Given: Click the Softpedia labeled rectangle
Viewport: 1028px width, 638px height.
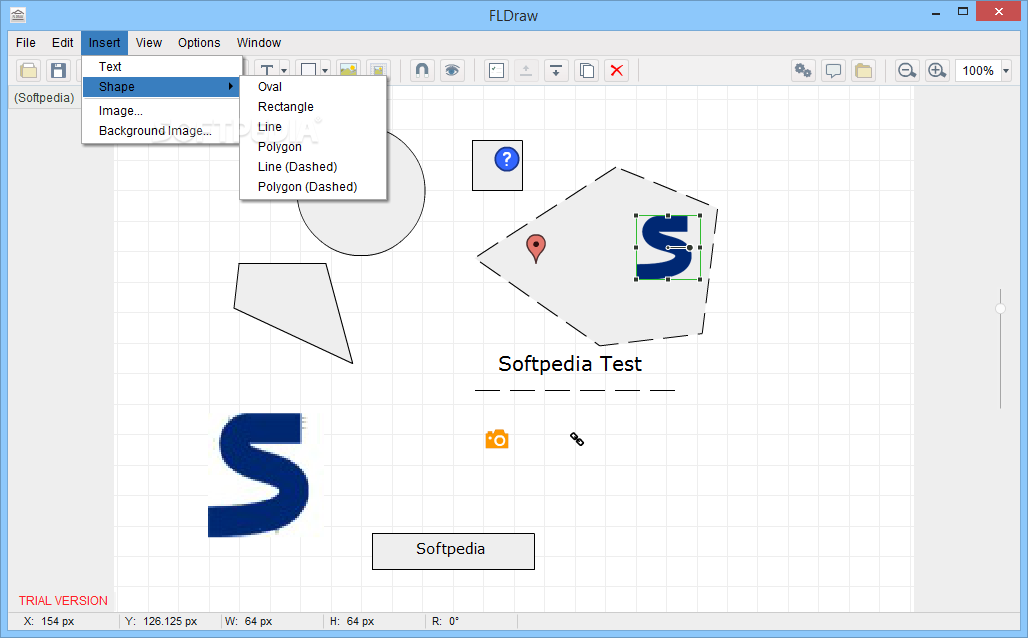Looking at the screenshot, I should [453, 551].
